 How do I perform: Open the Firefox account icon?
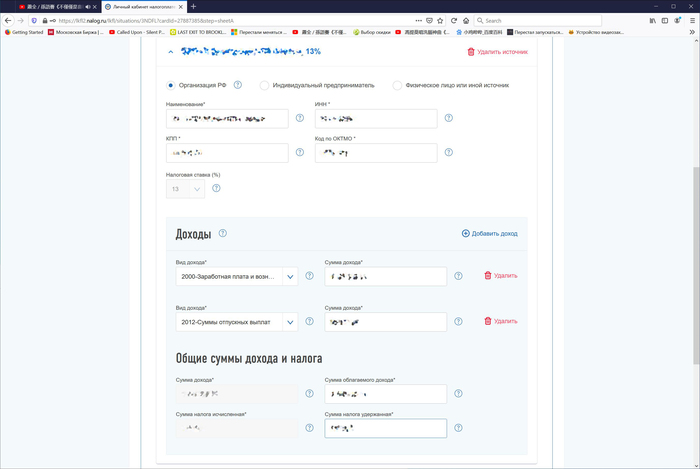coord(677,21)
